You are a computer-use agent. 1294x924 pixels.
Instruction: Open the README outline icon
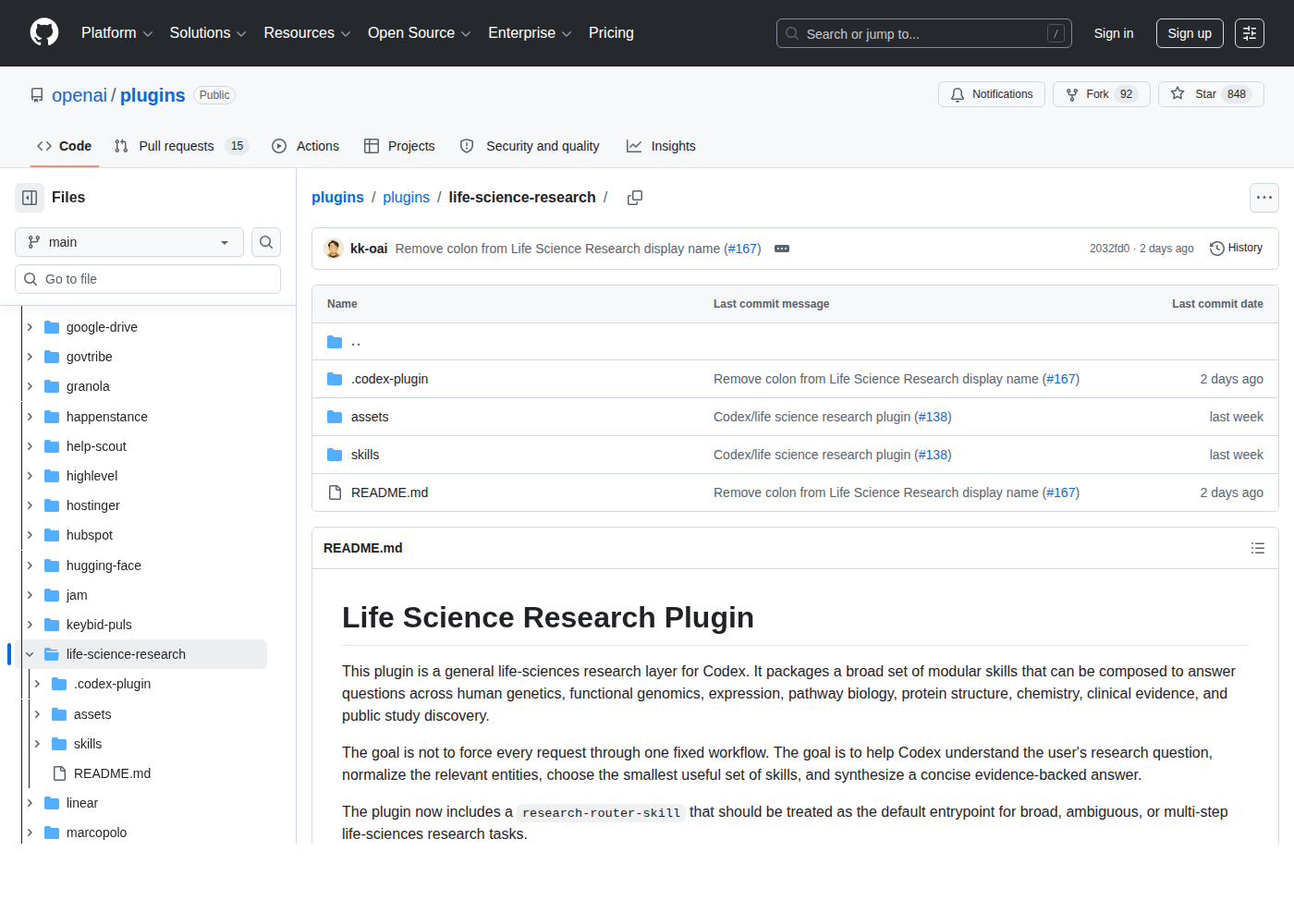point(1258,548)
